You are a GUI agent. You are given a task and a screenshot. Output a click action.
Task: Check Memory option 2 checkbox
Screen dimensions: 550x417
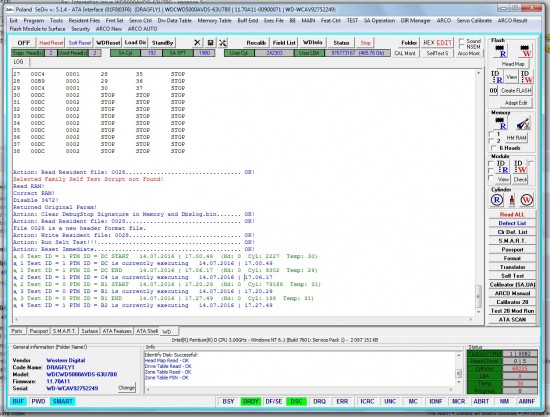(x=491, y=141)
